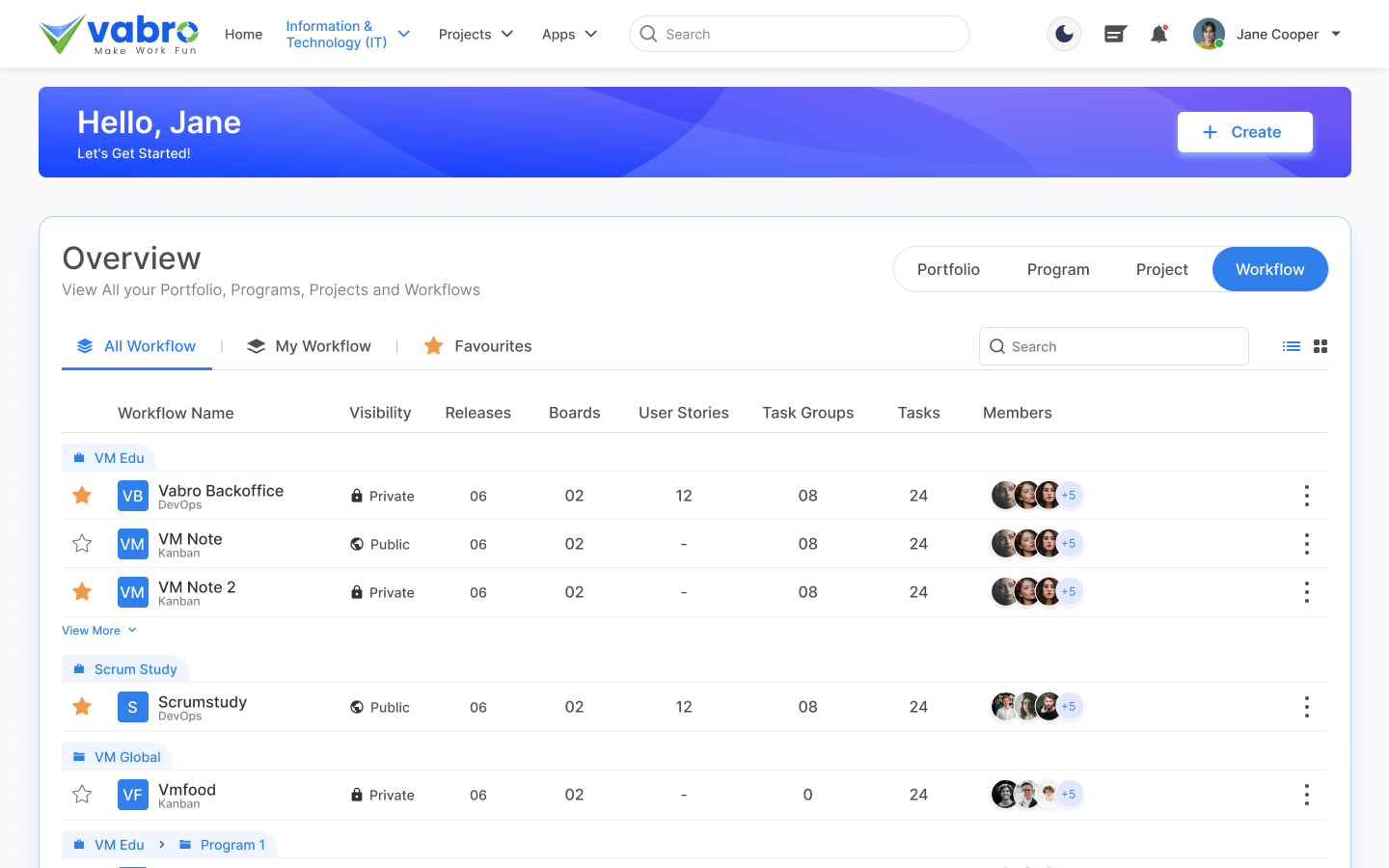Expand the Apps dropdown menu
Image resolution: width=1389 pixels, height=868 pixels.
(569, 35)
